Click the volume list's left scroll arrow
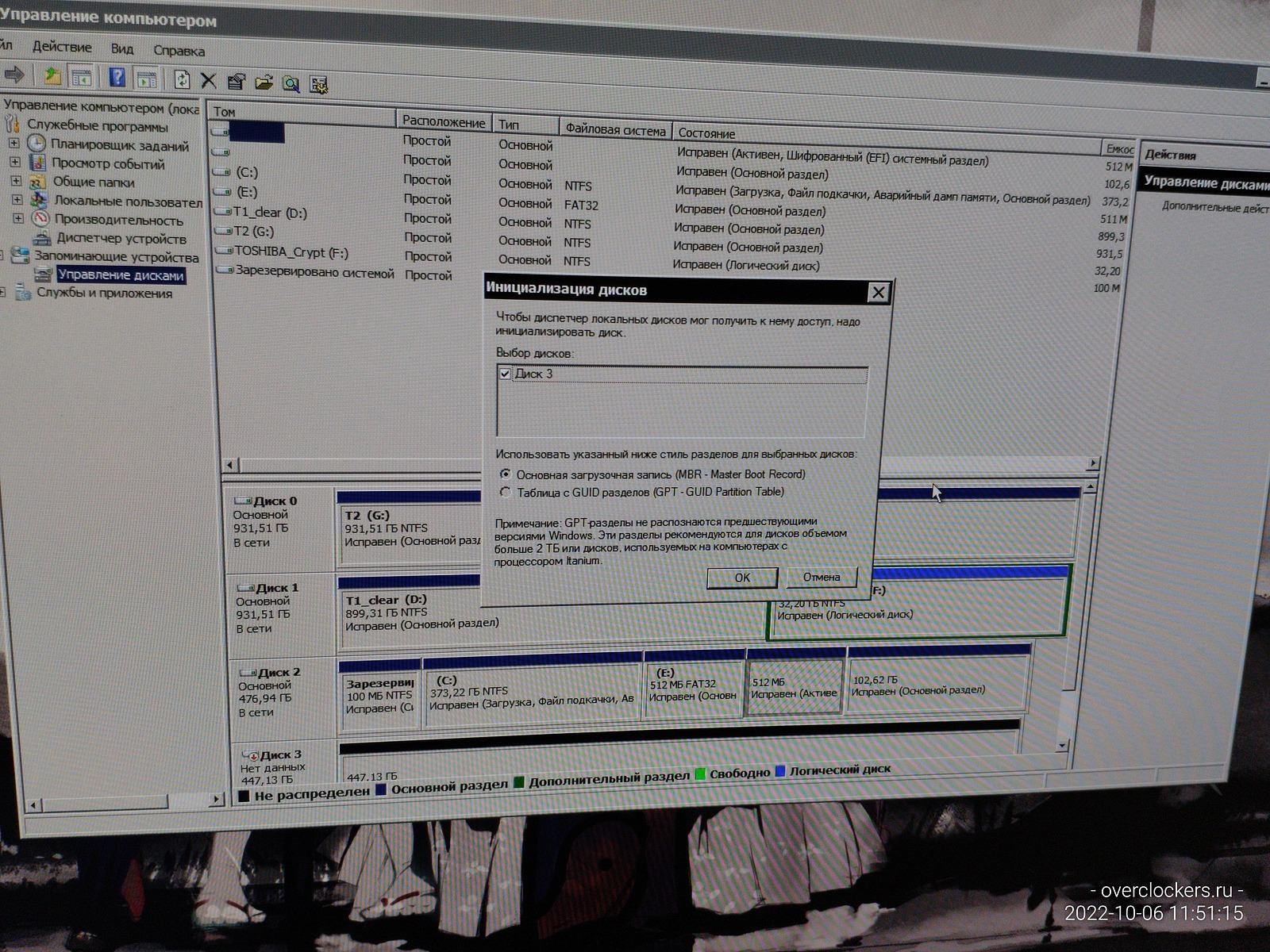Screen dimensions: 1270x952 pos(230,464)
